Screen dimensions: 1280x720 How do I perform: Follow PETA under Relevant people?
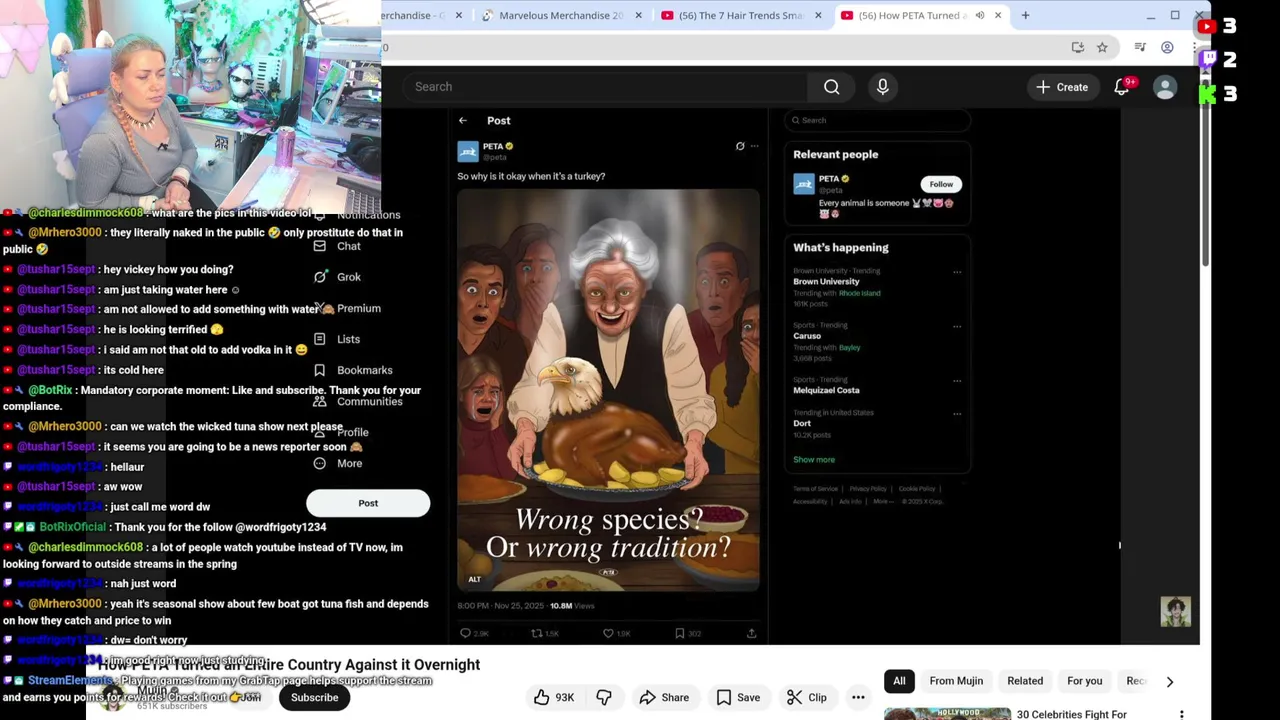click(941, 184)
